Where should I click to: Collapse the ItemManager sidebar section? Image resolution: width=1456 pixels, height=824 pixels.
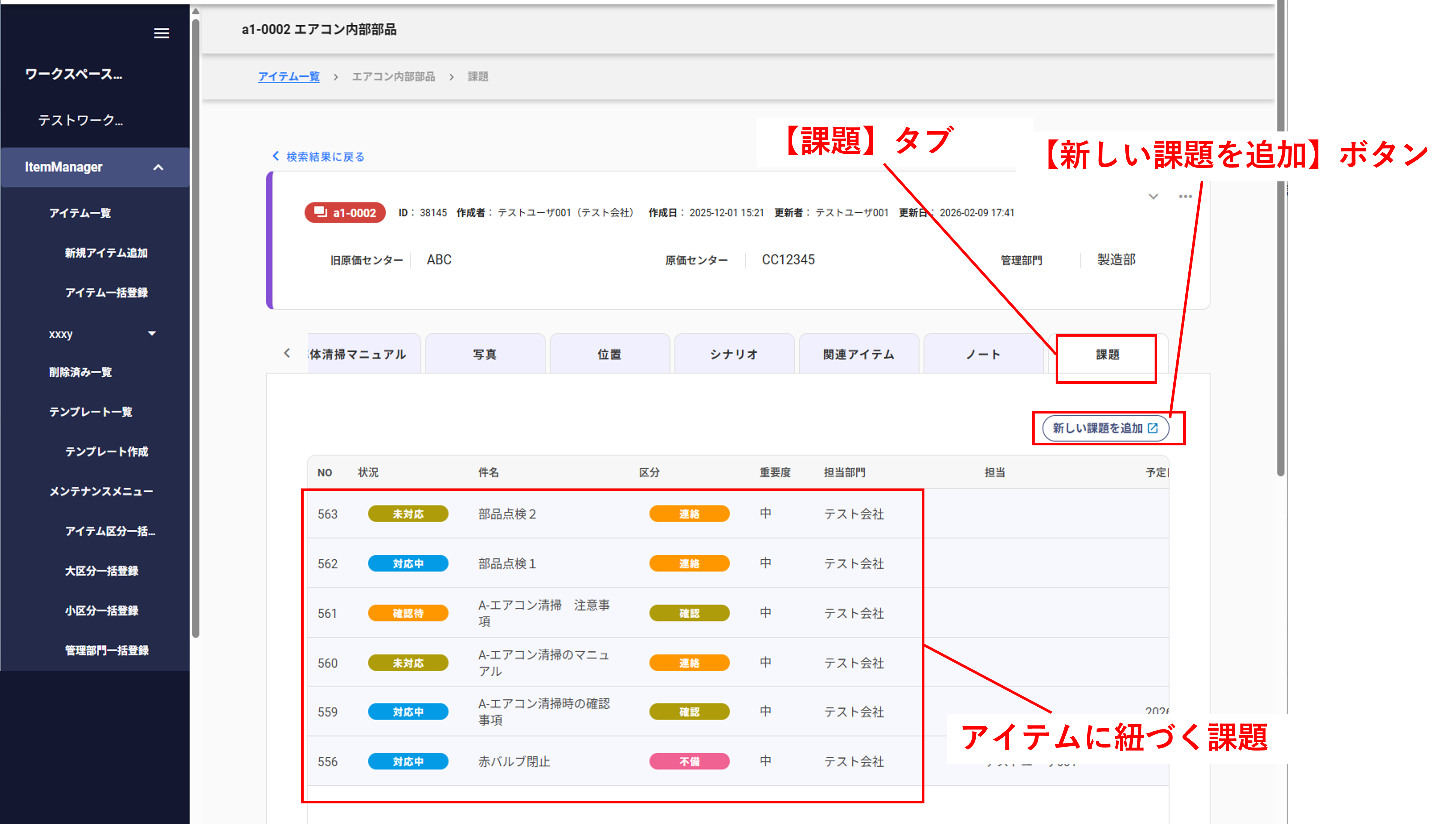pyautogui.click(x=158, y=167)
